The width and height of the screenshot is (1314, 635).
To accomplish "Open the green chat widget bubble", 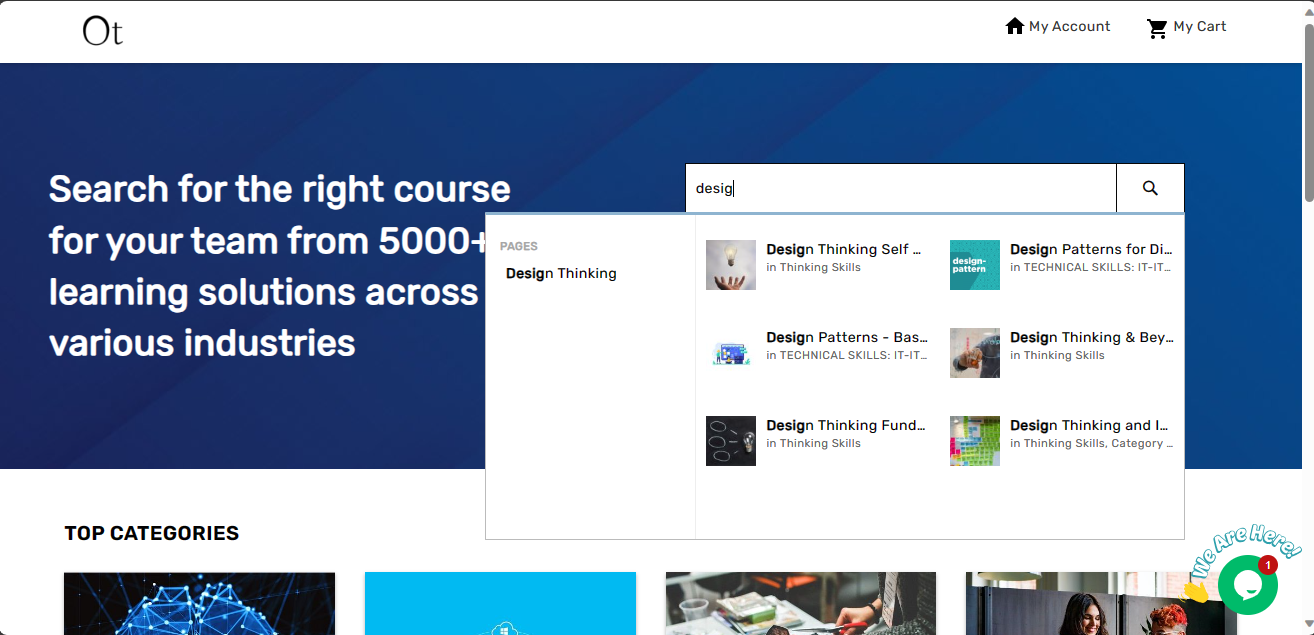I will 1247,585.
